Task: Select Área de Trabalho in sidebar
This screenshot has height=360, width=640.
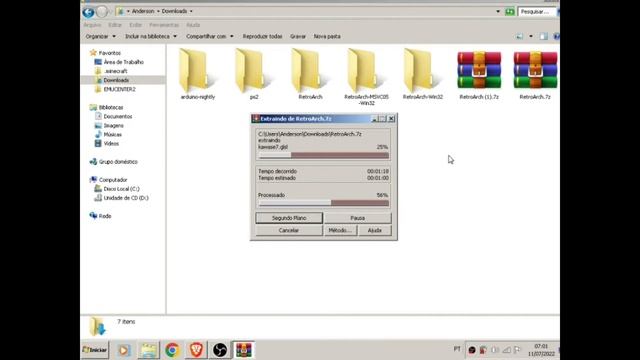Action: click(119, 62)
